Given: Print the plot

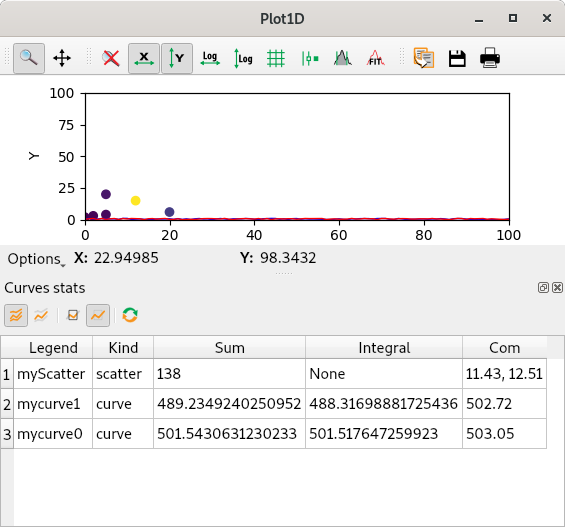Looking at the screenshot, I should coord(490,58).
